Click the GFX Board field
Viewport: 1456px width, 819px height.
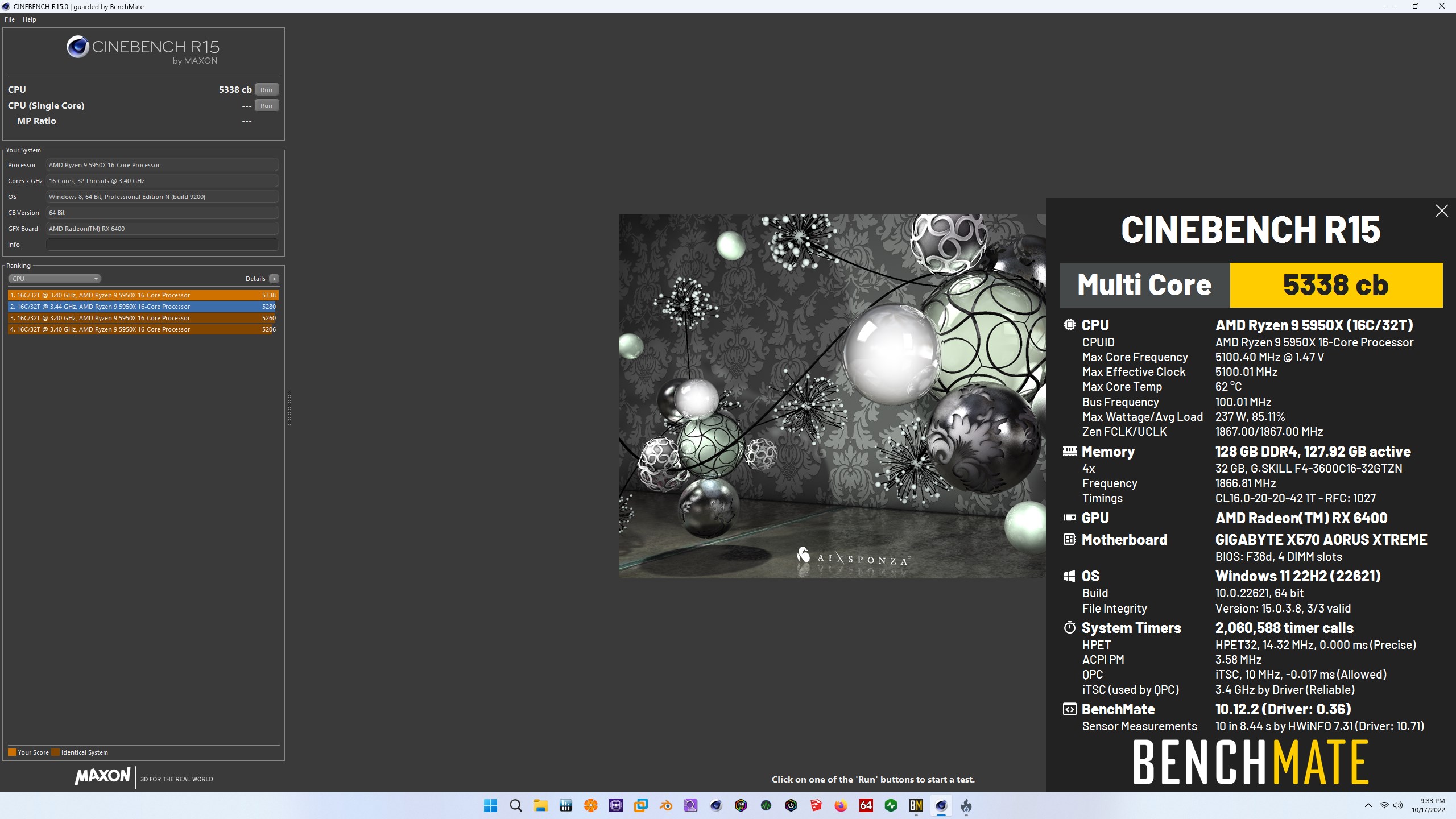click(162, 229)
